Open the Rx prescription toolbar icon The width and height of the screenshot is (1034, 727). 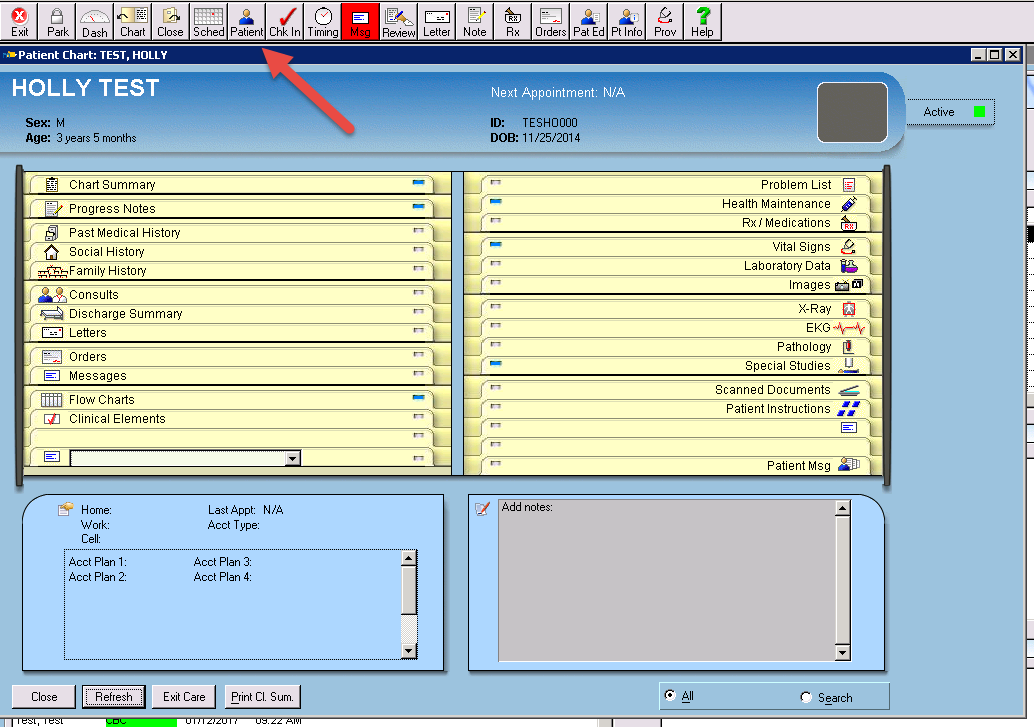pos(513,21)
